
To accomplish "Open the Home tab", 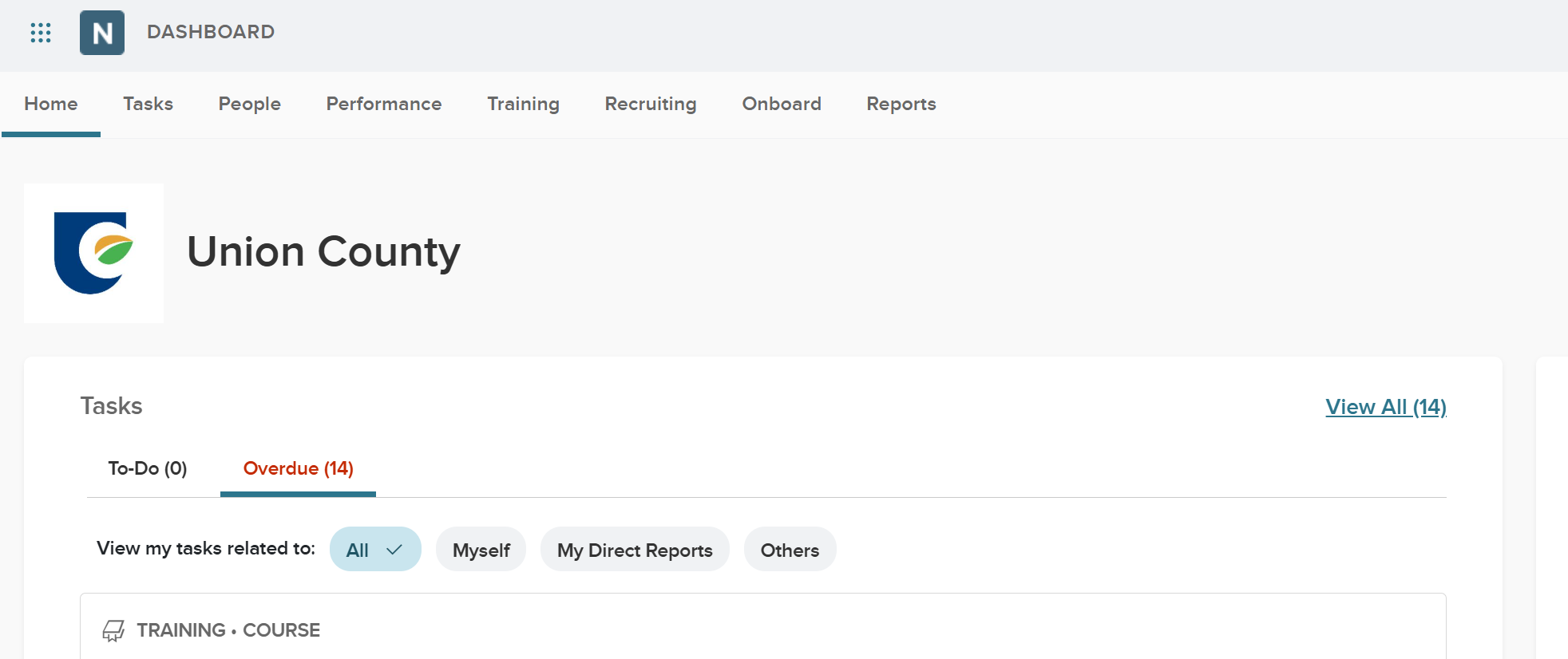I will (x=51, y=105).
